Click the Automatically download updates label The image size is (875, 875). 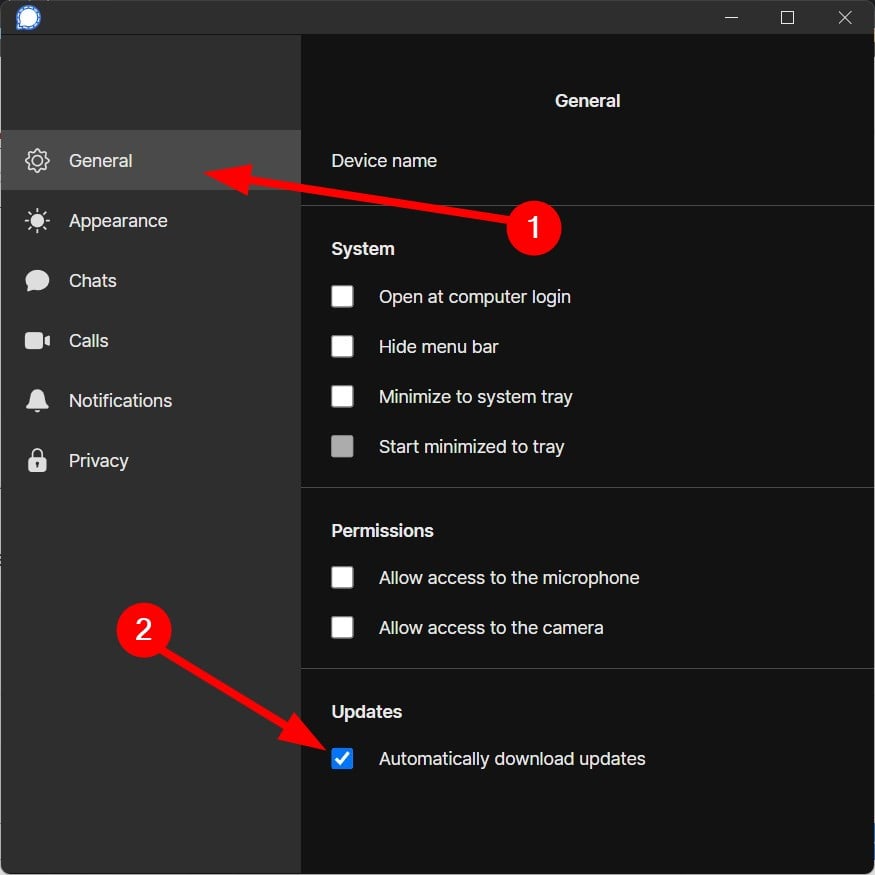pos(512,759)
